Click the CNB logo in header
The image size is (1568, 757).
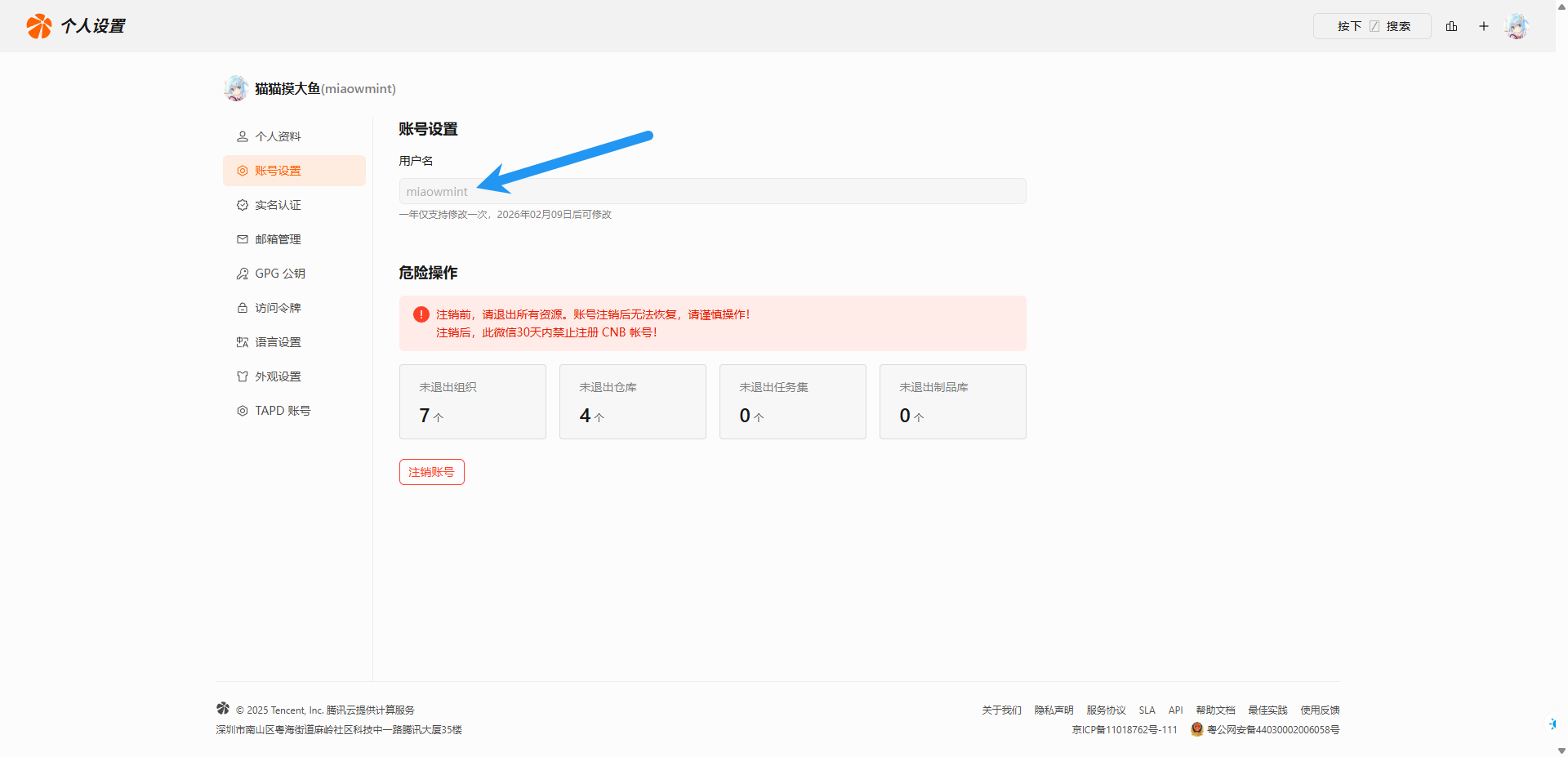38,26
